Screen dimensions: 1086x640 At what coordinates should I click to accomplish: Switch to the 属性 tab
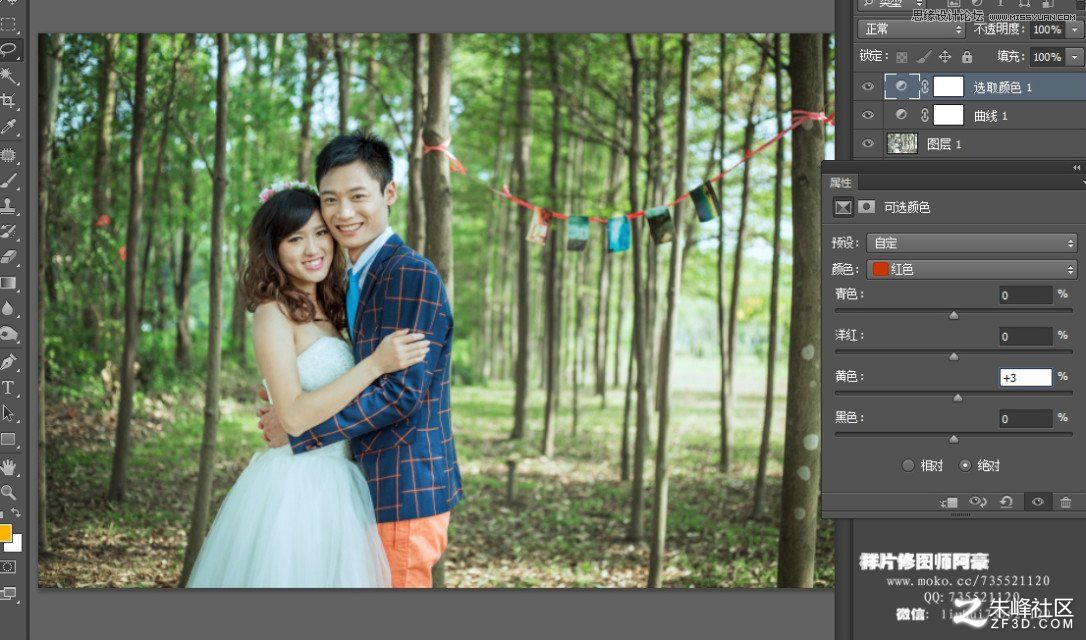click(840, 182)
